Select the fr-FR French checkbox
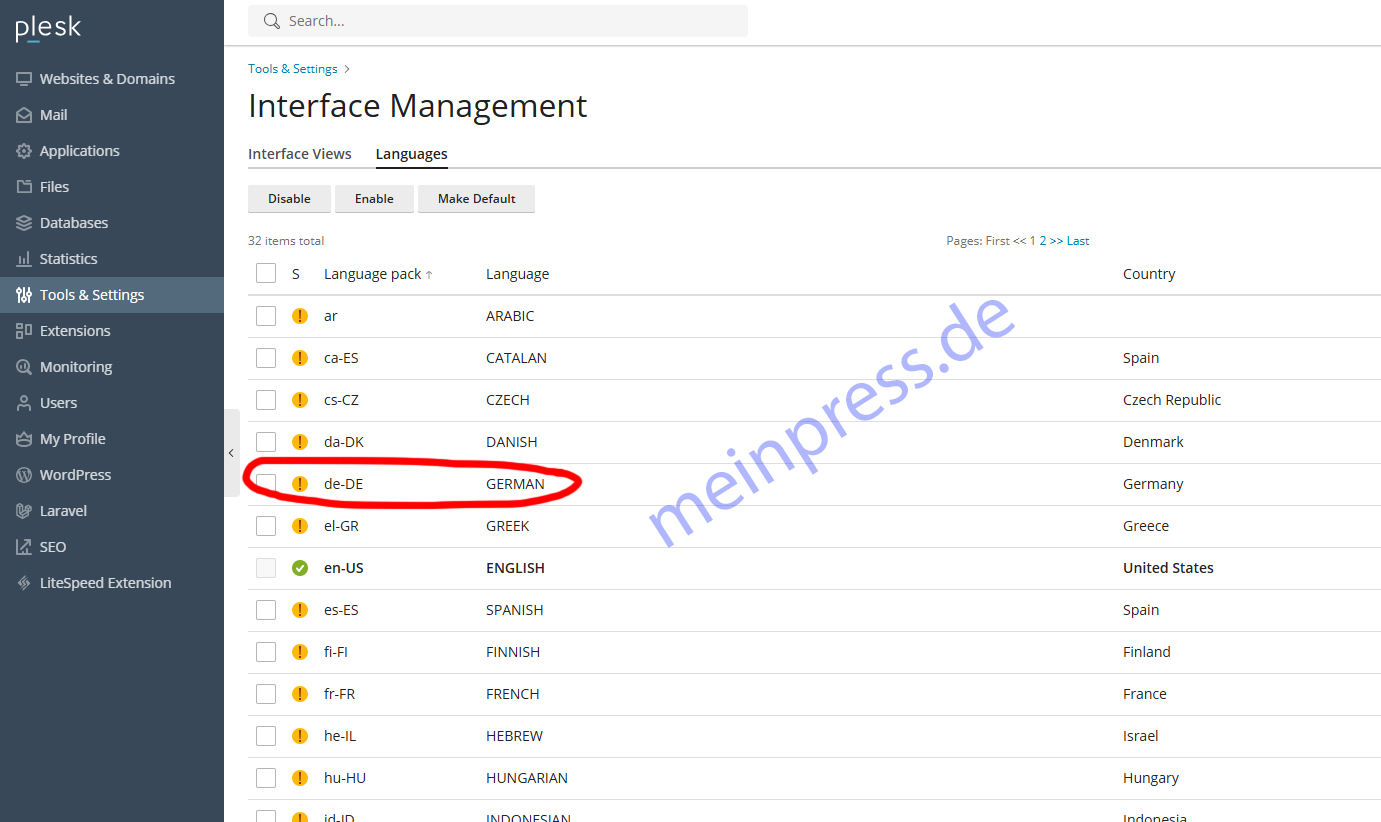 pyautogui.click(x=266, y=694)
